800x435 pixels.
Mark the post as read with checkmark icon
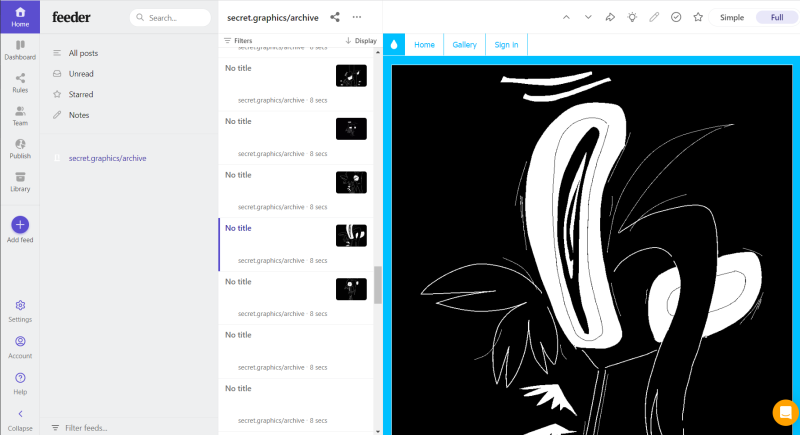[676, 17]
